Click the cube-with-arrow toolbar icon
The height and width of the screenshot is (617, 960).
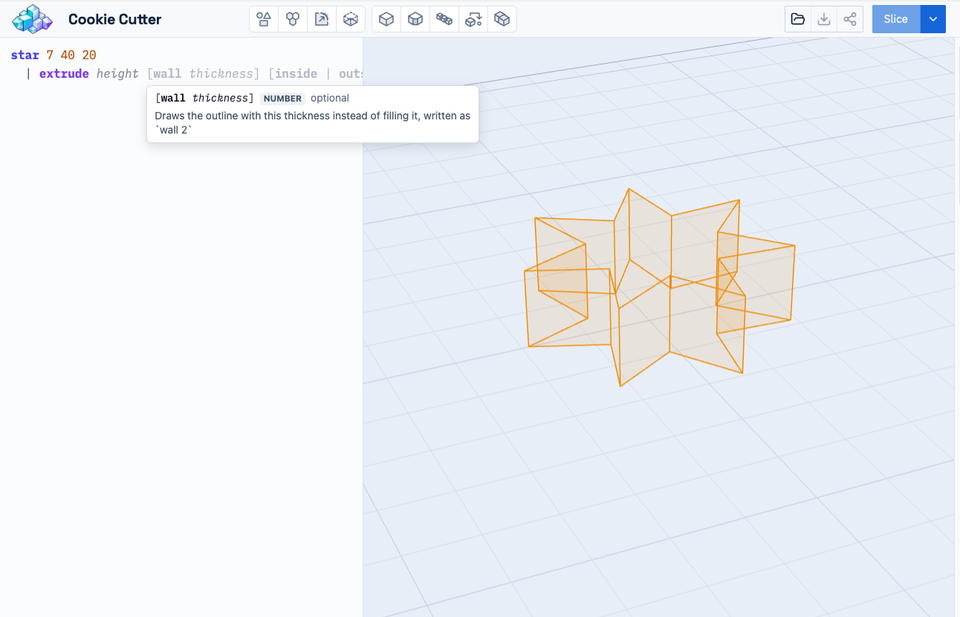pyautogui.click(x=473, y=19)
